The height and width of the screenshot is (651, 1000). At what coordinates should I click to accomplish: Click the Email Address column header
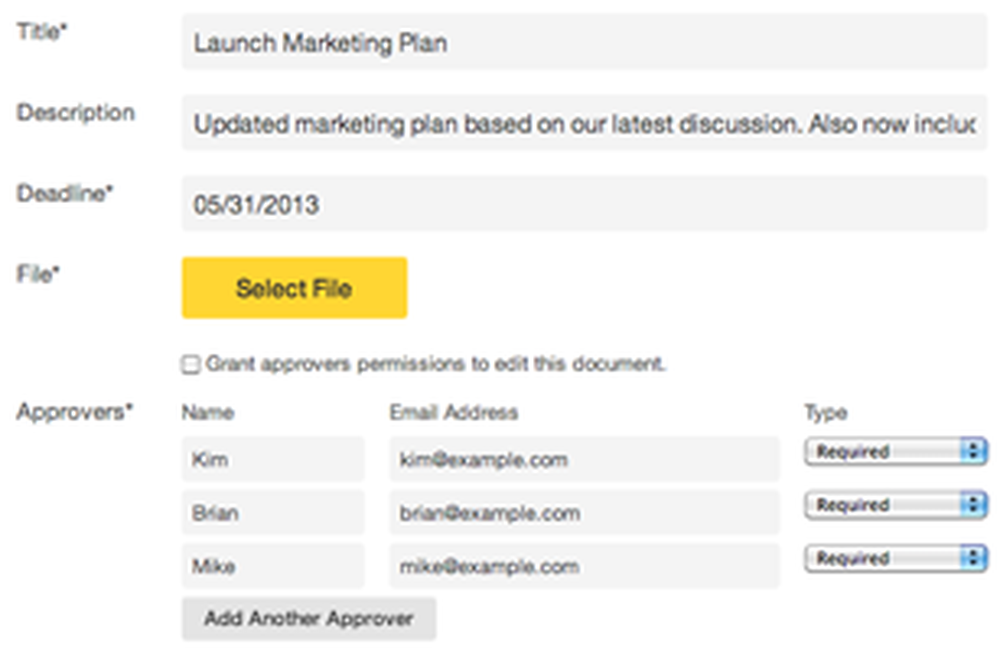coord(453,413)
